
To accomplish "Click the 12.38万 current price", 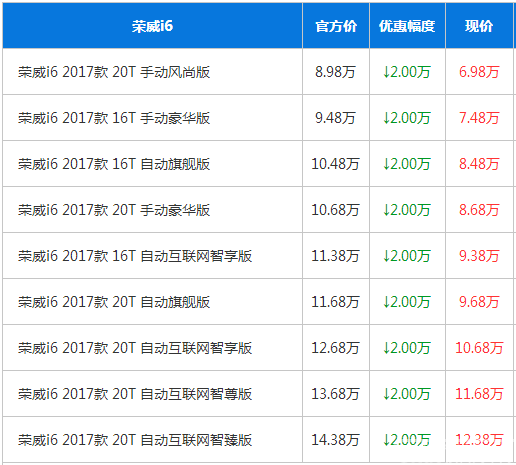I will click(x=479, y=440).
